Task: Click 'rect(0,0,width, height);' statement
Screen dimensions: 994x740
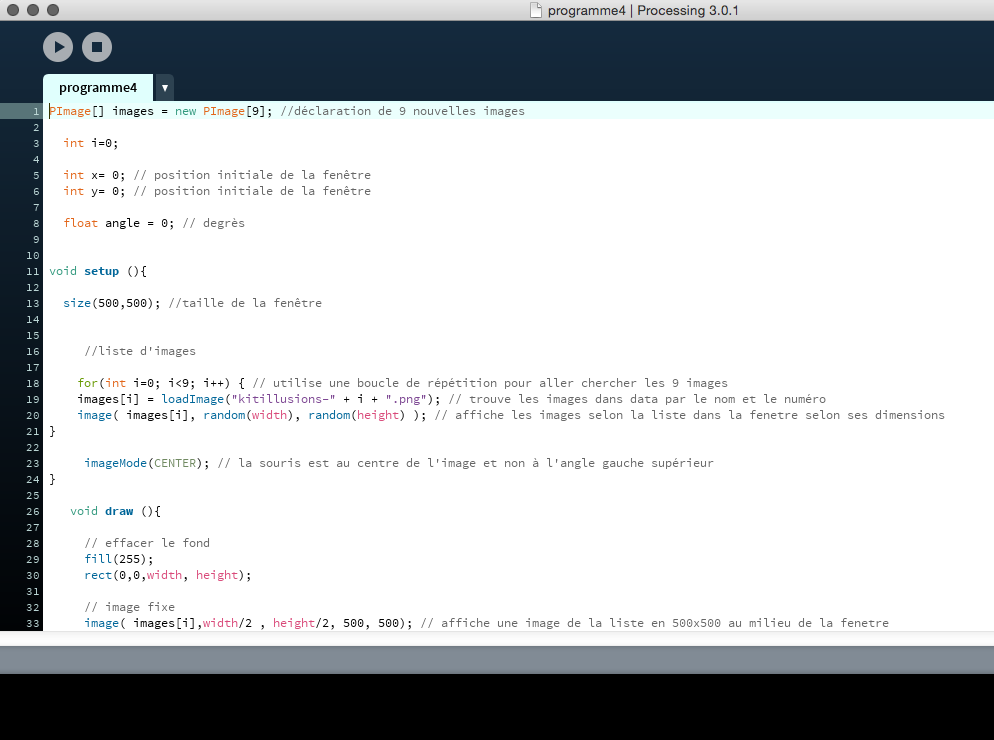Action: click(168, 575)
